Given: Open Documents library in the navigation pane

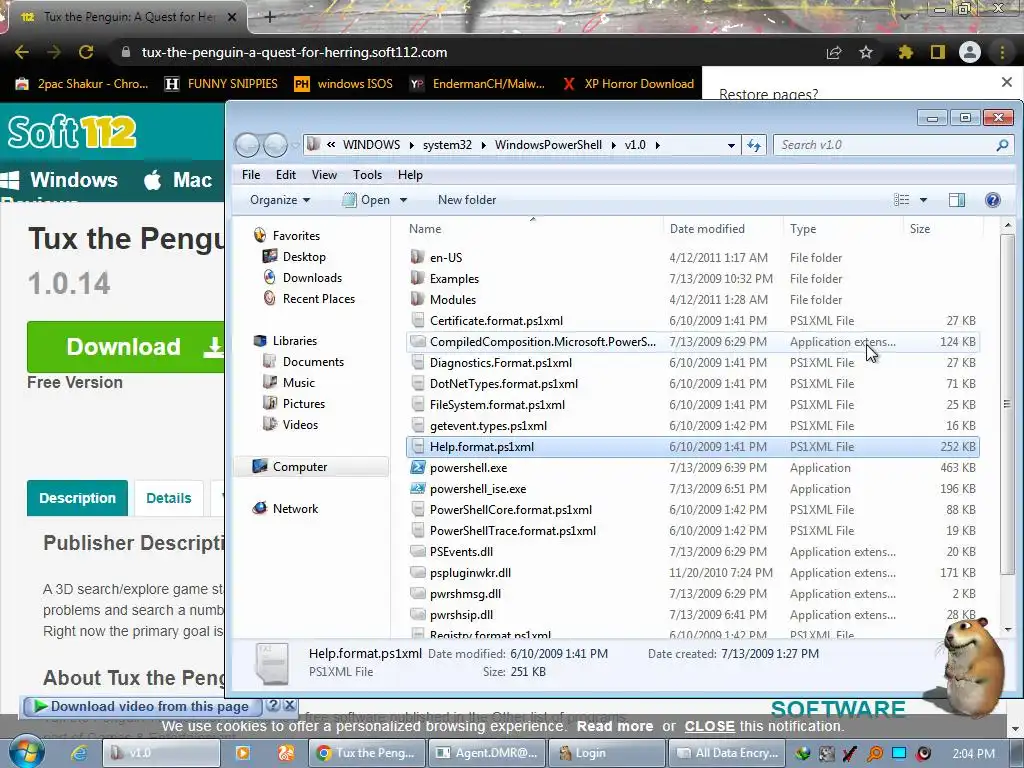Looking at the screenshot, I should [313, 362].
